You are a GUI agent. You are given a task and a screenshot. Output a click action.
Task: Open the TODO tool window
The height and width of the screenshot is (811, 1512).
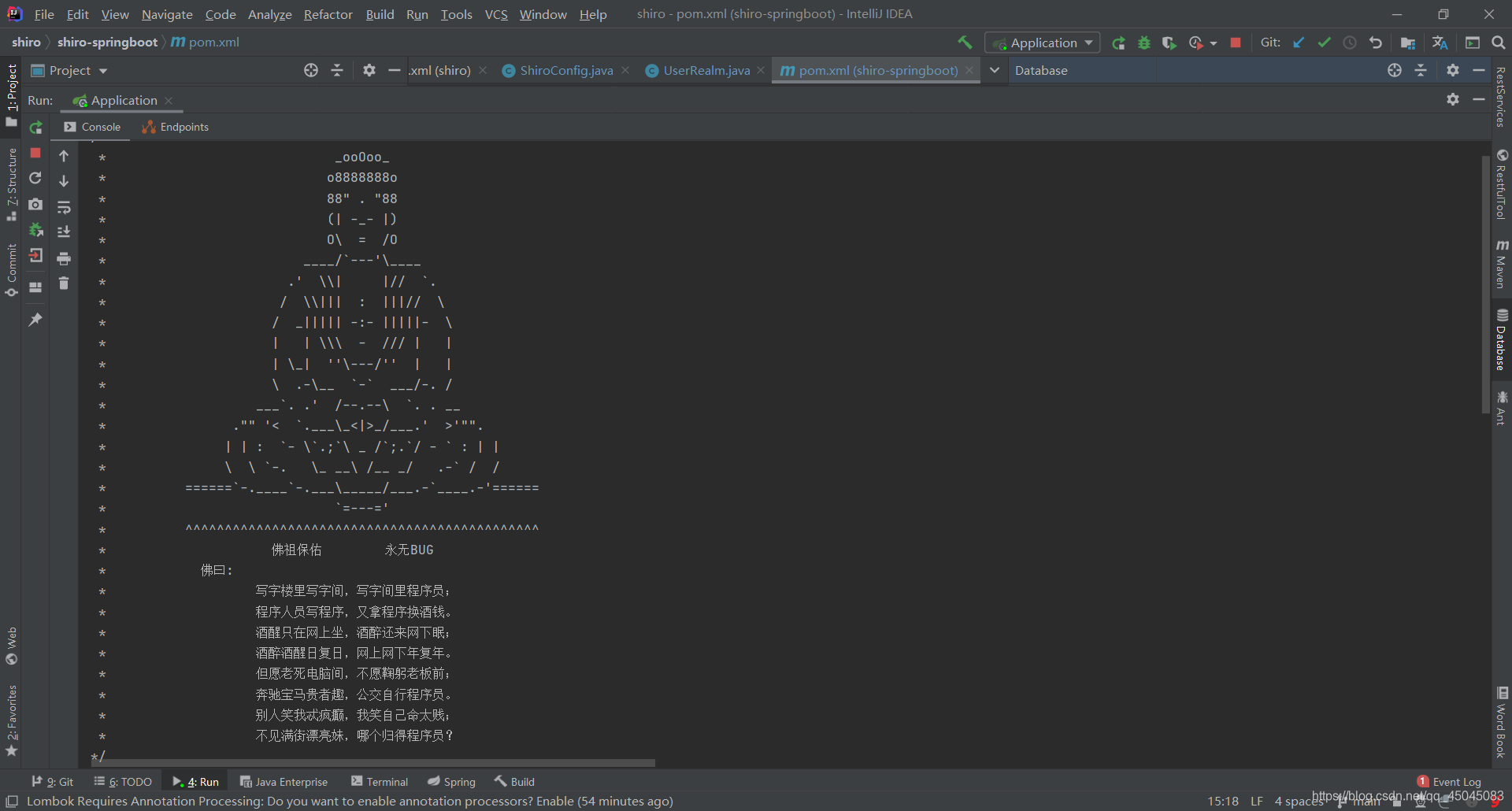click(x=124, y=782)
